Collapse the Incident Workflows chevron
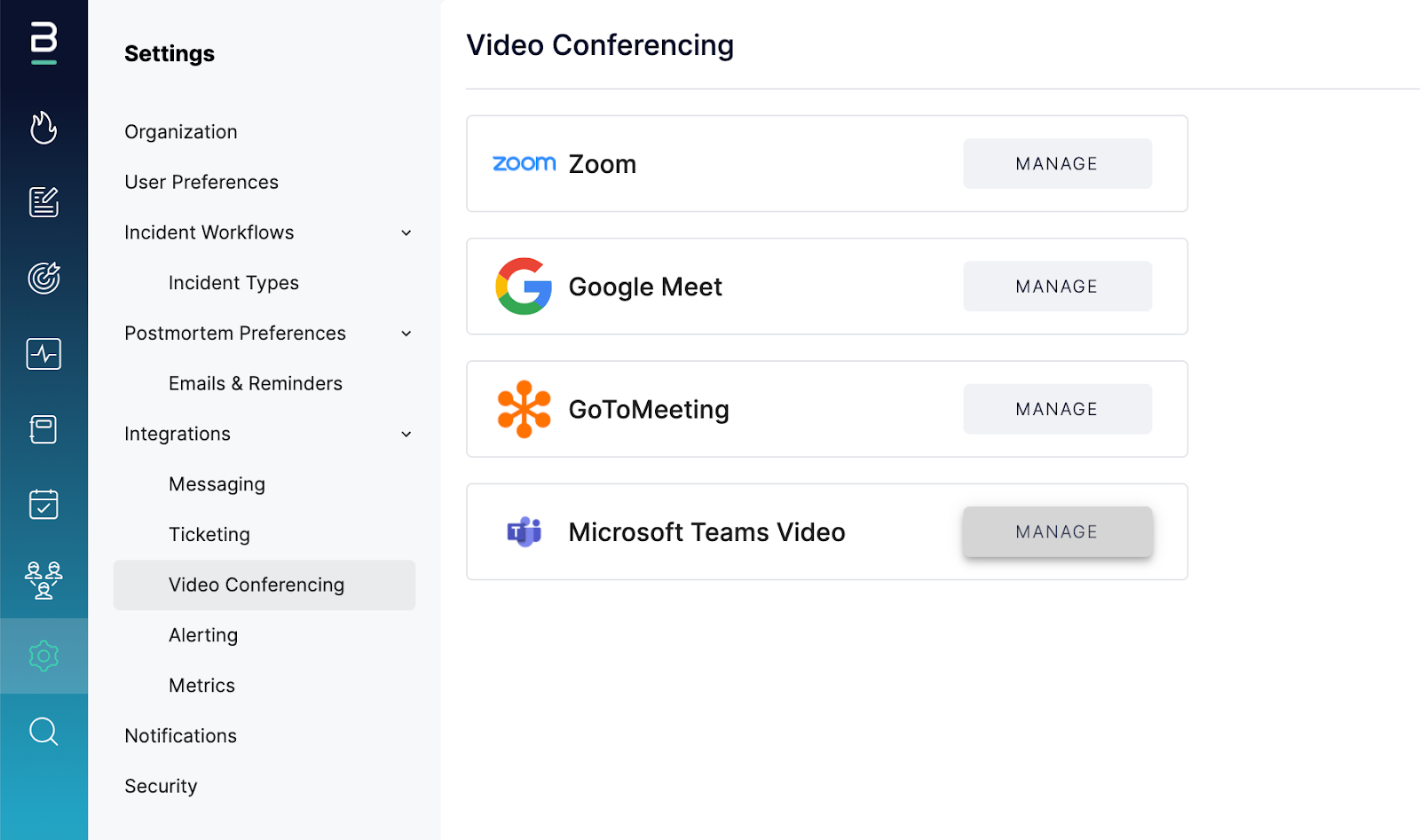Image resolution: width=1420 pixels, height=840 pixels. 406,233
